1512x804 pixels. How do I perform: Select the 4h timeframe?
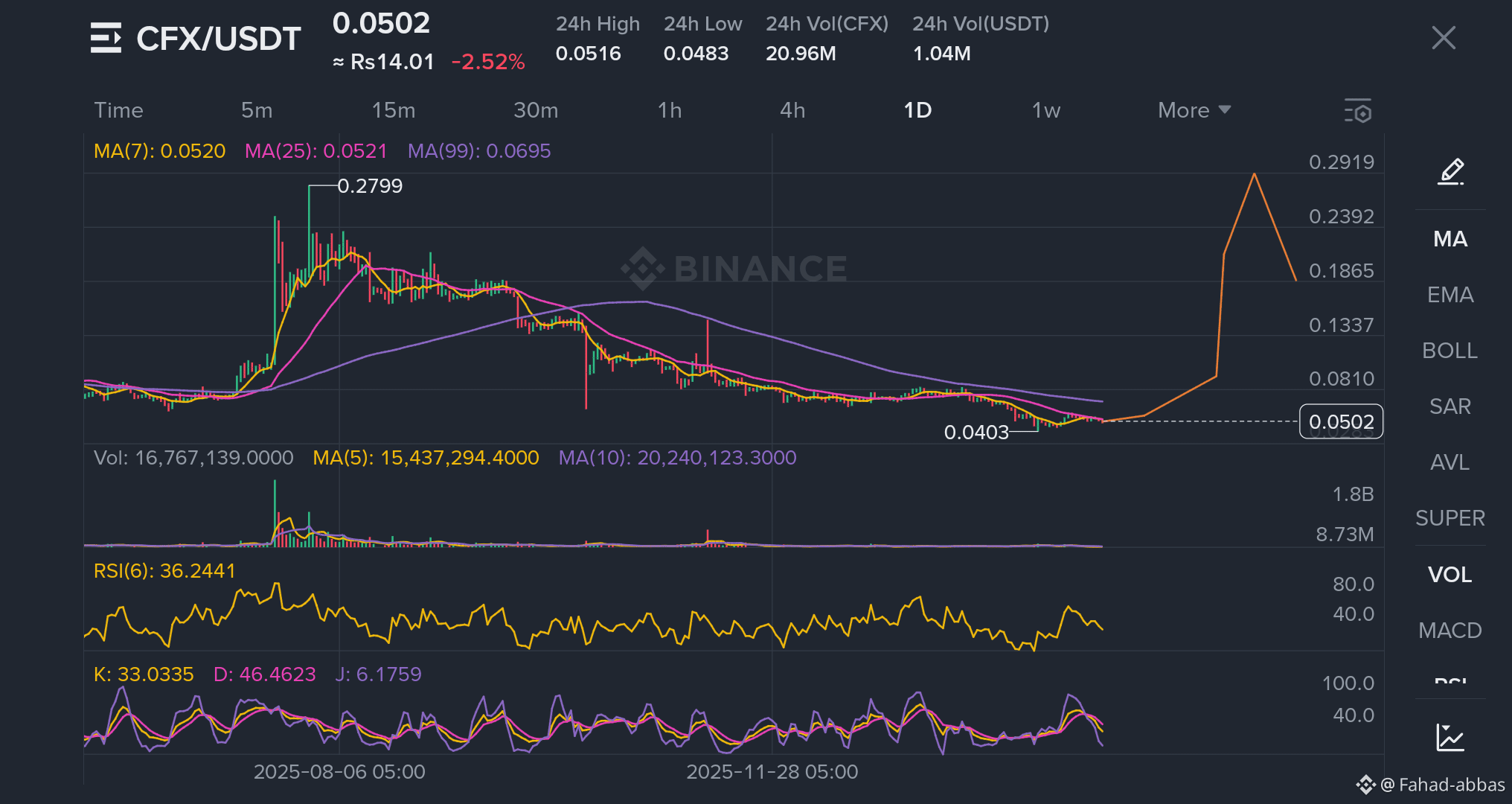point(792,110)
